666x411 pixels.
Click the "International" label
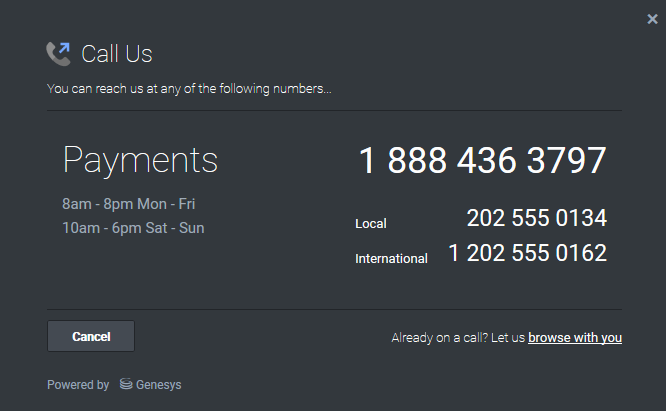[391, 259]
